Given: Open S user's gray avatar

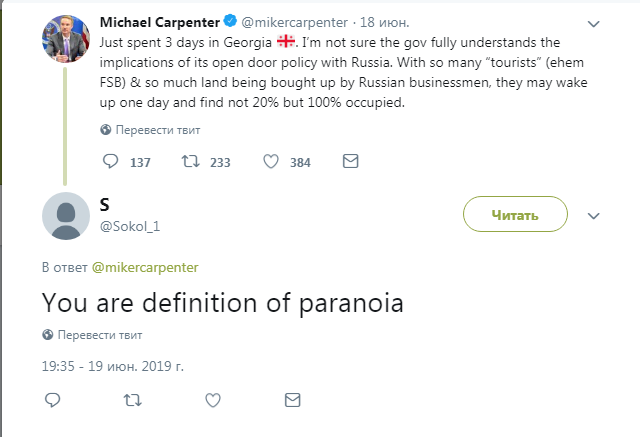Looking at the screenshot, I should (x=66, y=215).
